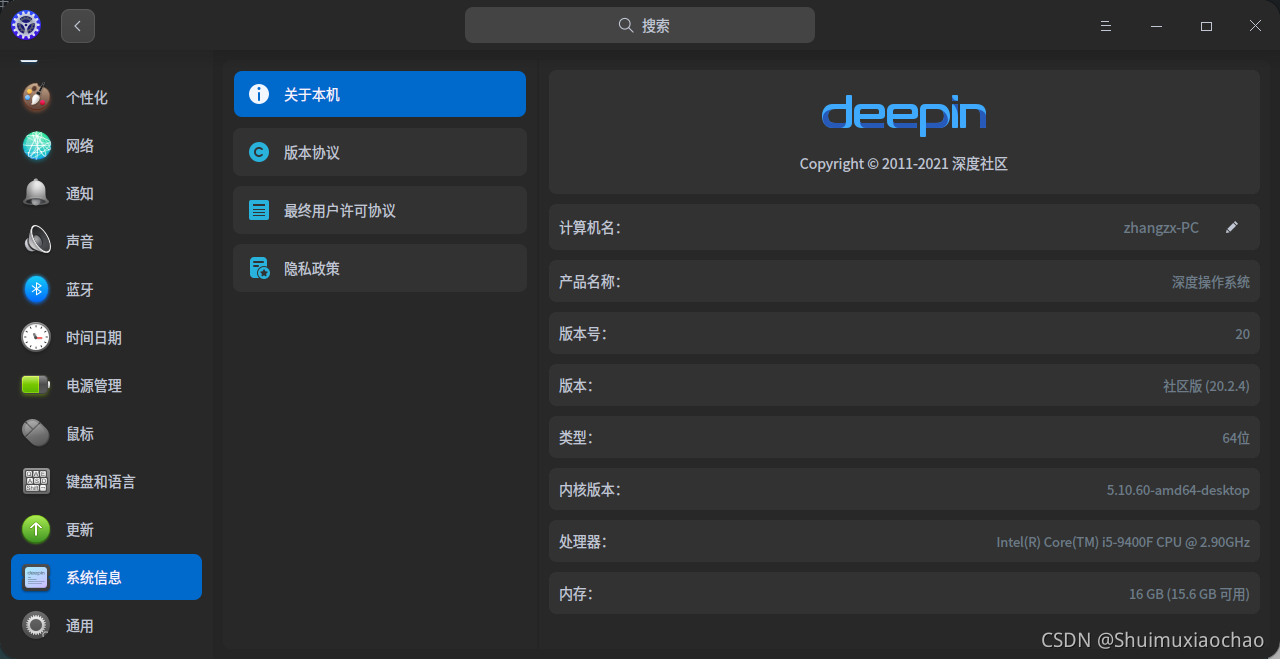Image resolution: width=1280 pixels, height=659 pixels.
Task: Click the Copyright 2011-2021 深度社区 text
Action: point(904,164)
